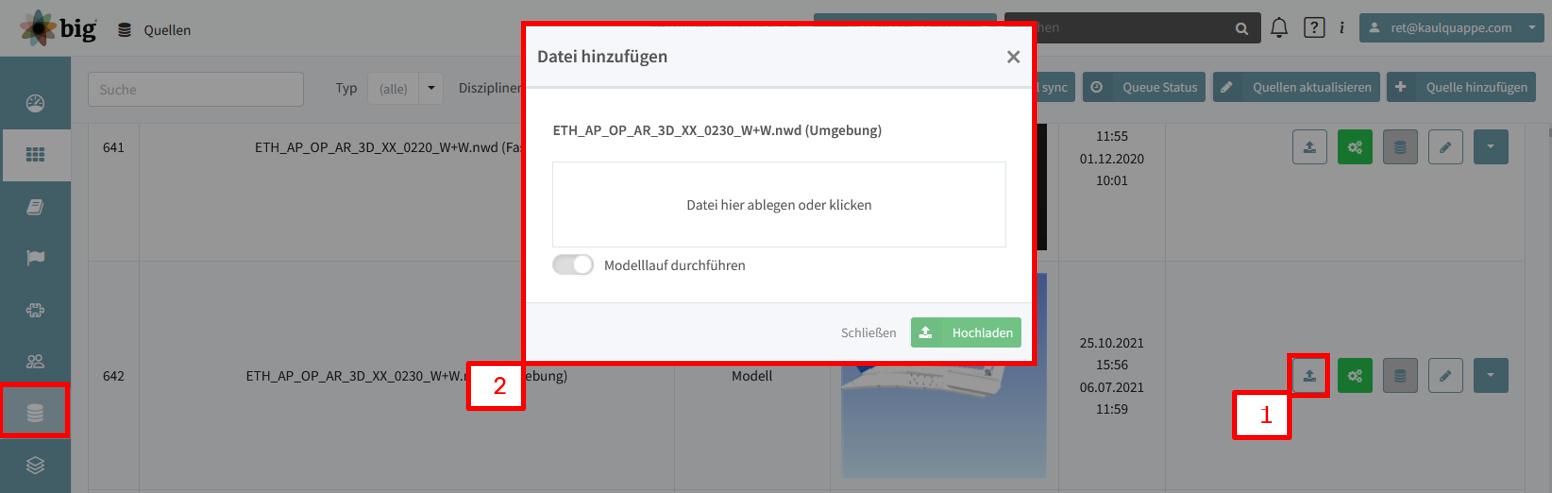Viewport: 1552px width, 493px height.
Task: Click row number 641 cell
Action: coord(113,149)
